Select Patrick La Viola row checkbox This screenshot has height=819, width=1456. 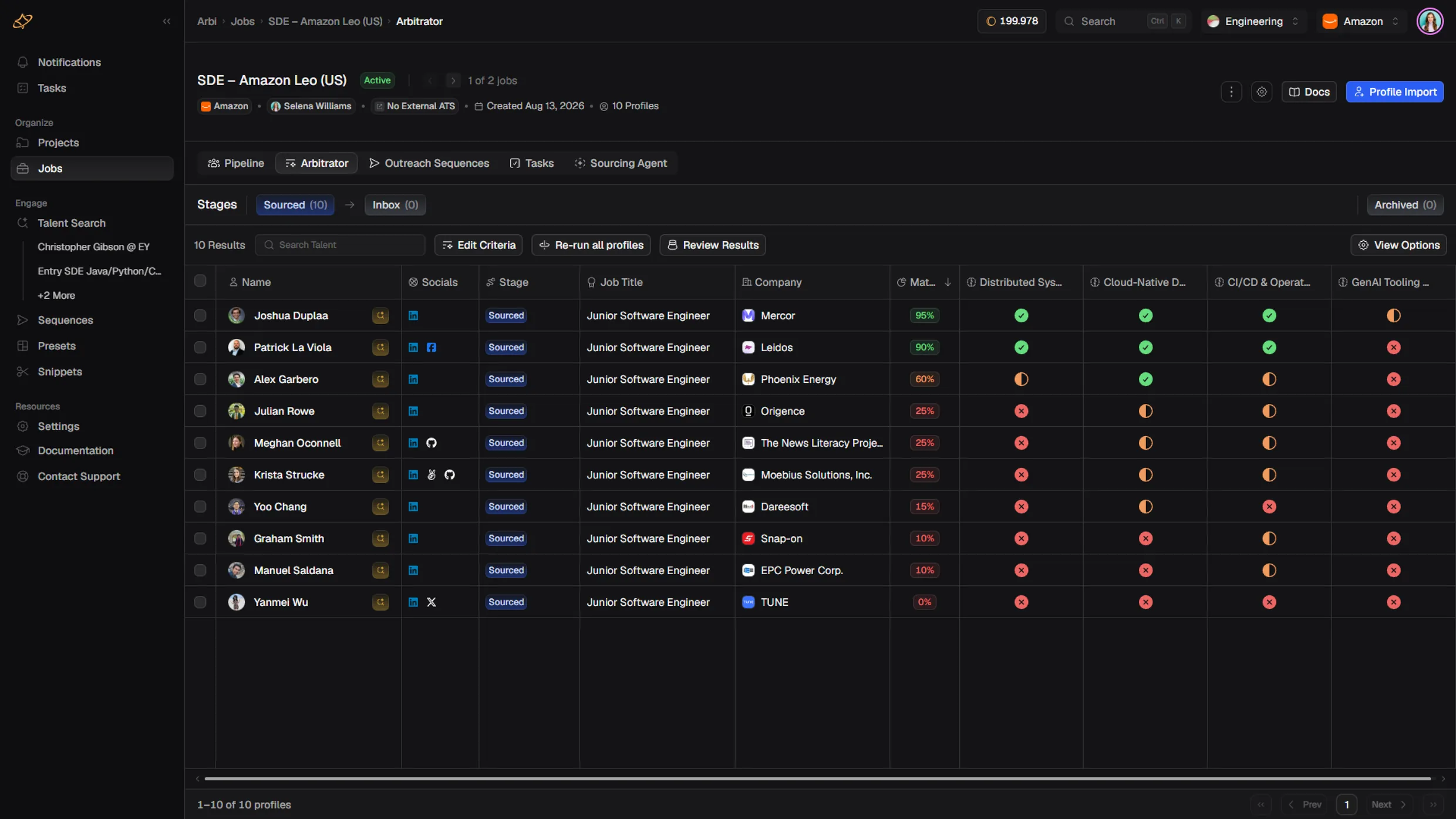coord(200,348)
